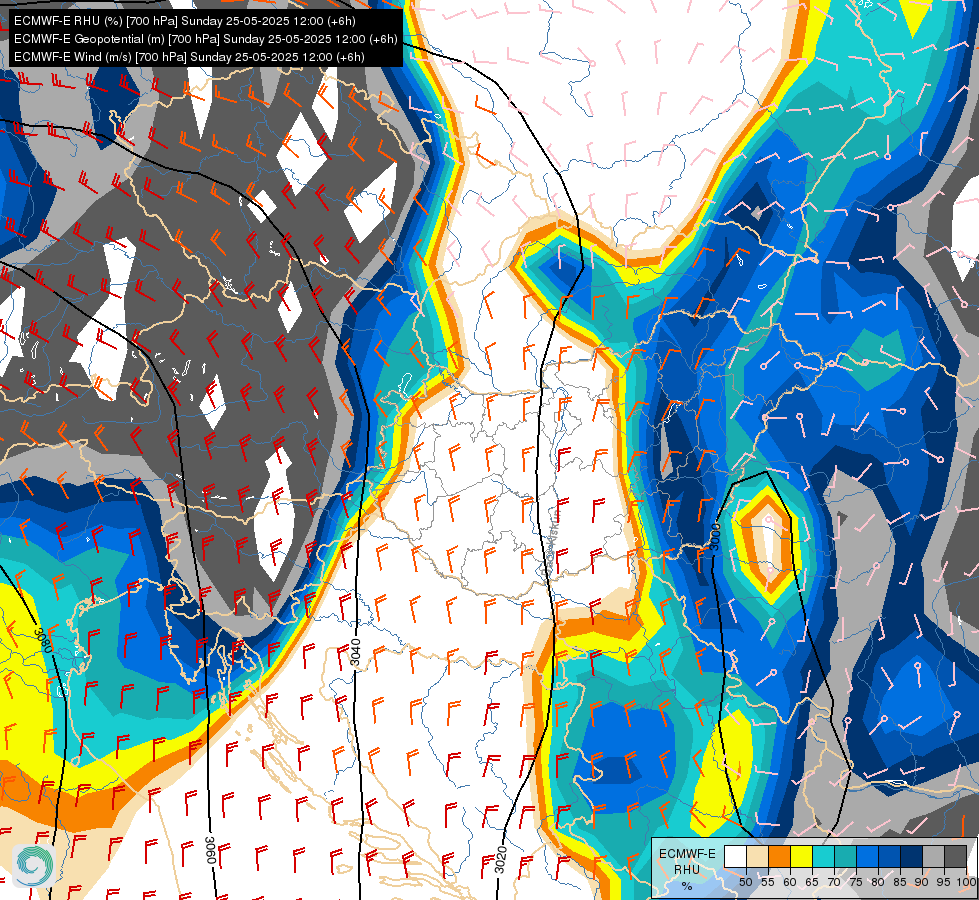
Task: Click the legend value 65
Action: (x=812, y=882)
